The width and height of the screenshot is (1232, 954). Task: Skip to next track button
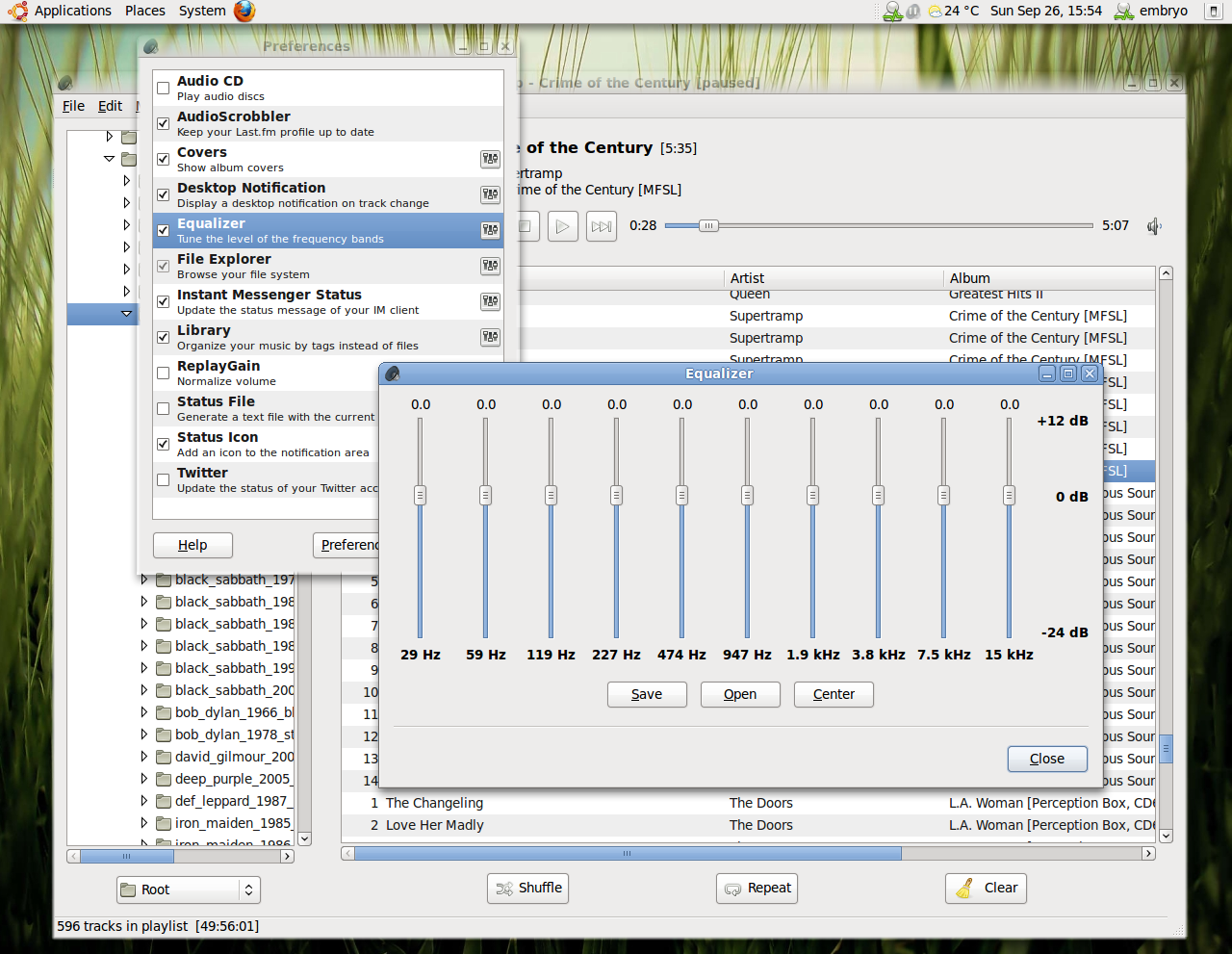coord(602,226)
